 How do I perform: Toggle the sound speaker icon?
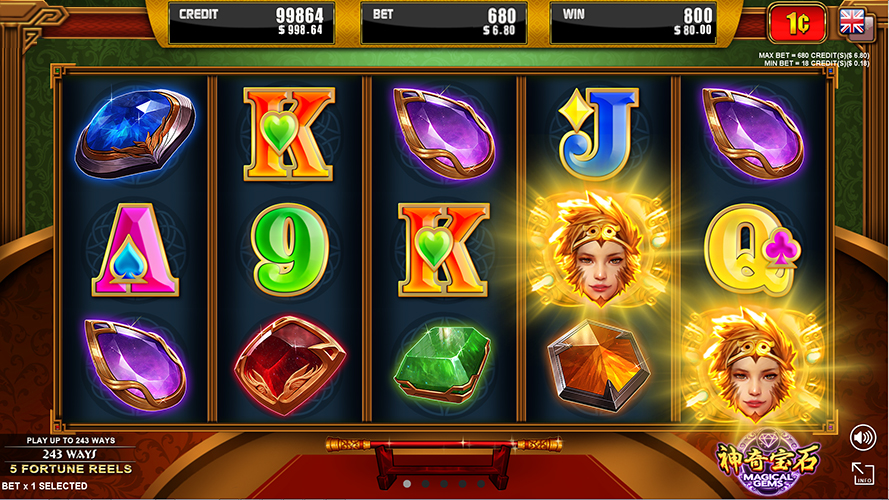[x=863, y=438]
